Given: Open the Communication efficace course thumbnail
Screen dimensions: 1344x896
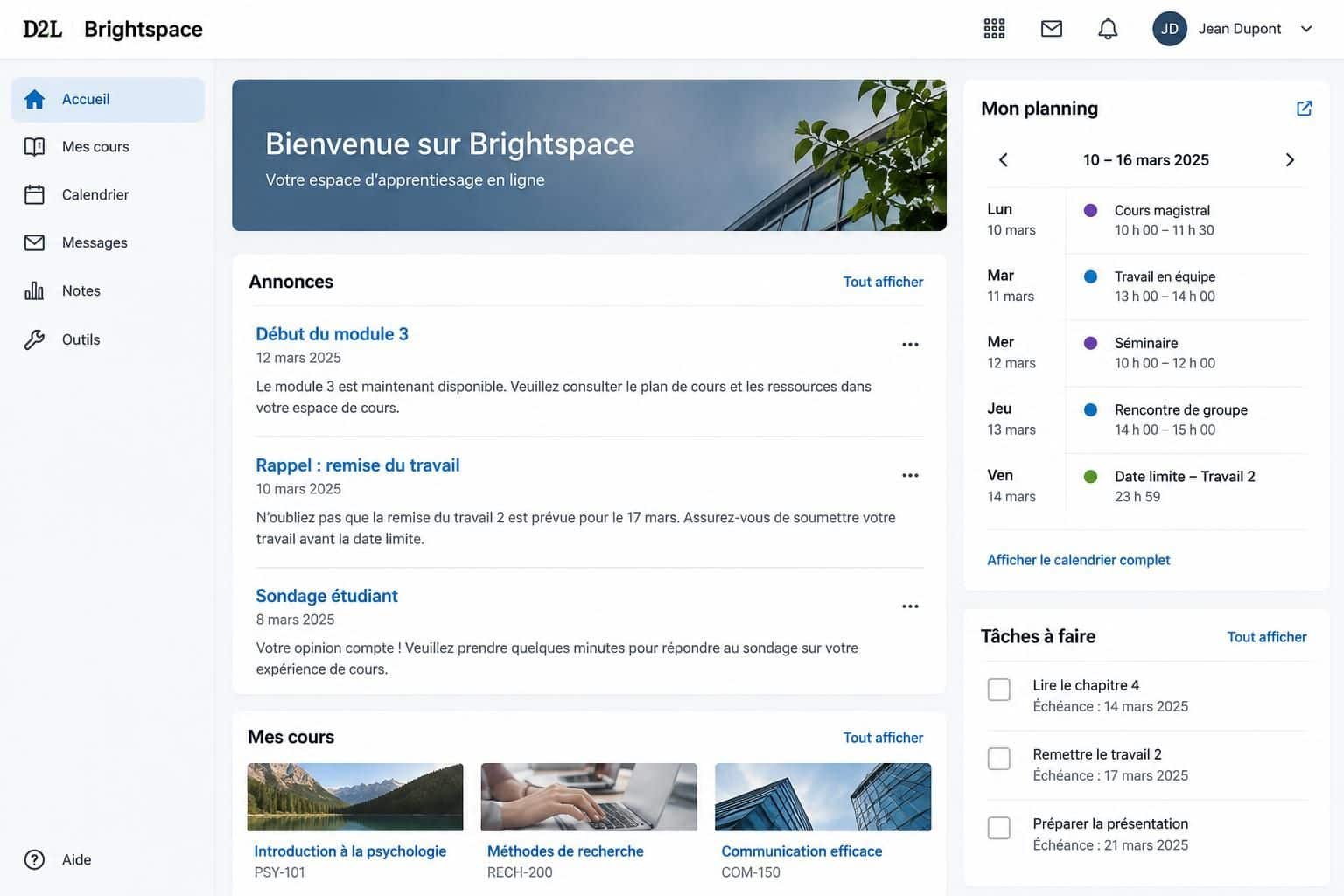Looking at the screenshot, I should [823, 797].
